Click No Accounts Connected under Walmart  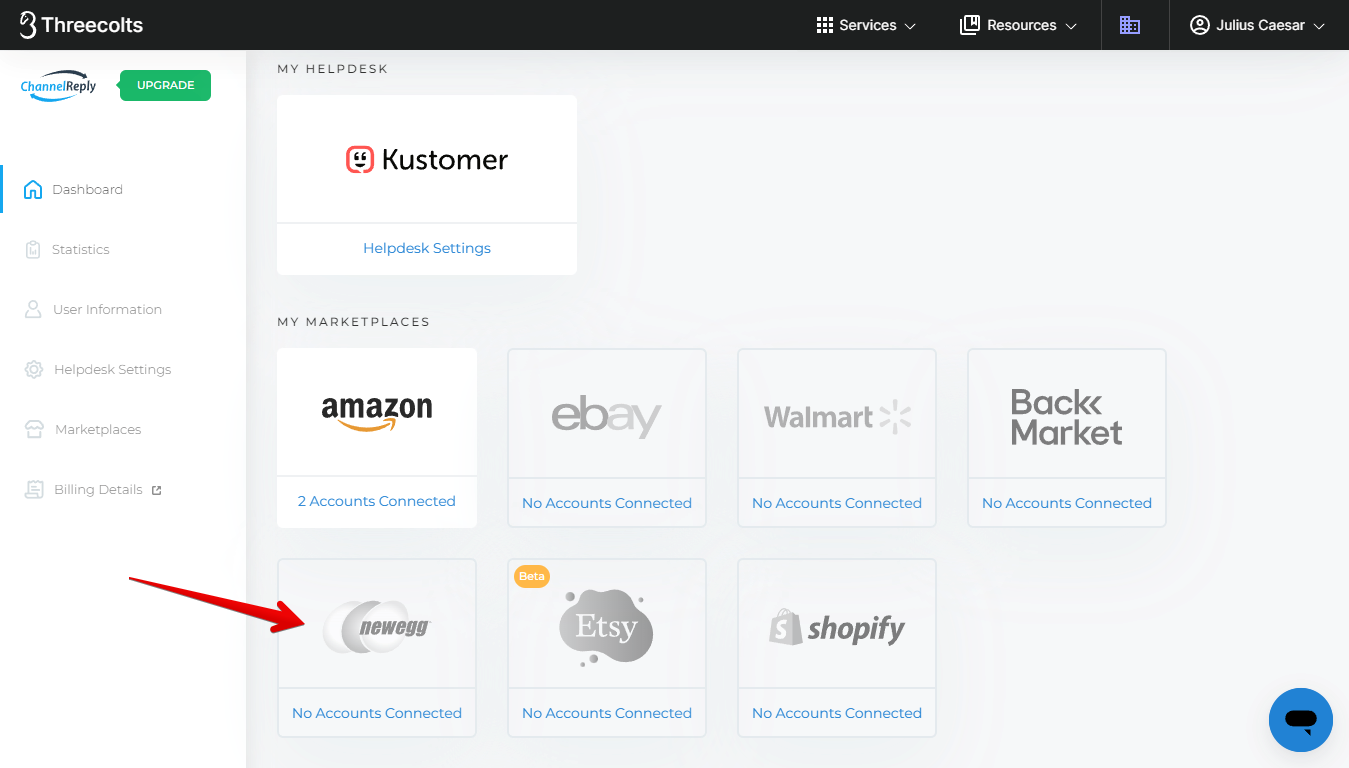coord(837,503)
